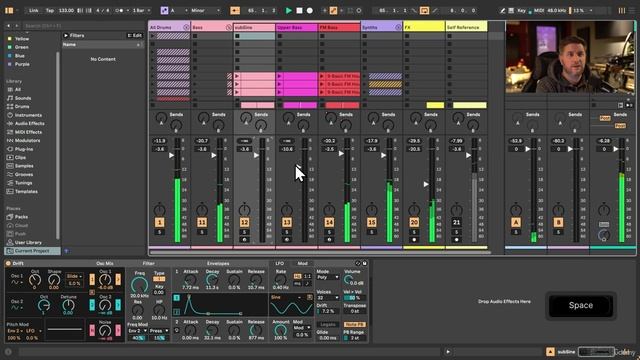Select the FM Bass track header
Screen dimensions: 640x360
(339, 27)
